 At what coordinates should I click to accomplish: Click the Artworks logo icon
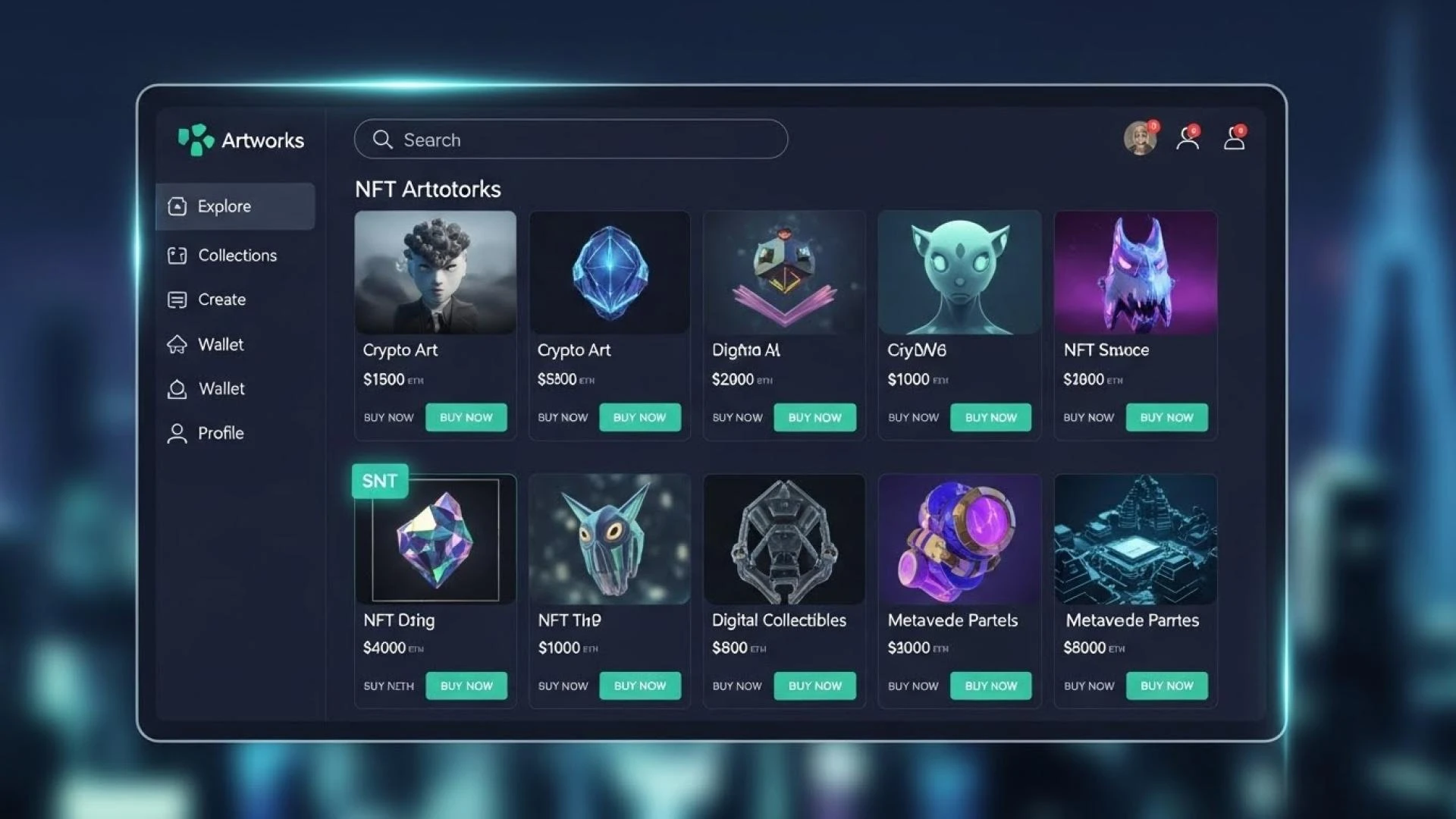(196, 140)
